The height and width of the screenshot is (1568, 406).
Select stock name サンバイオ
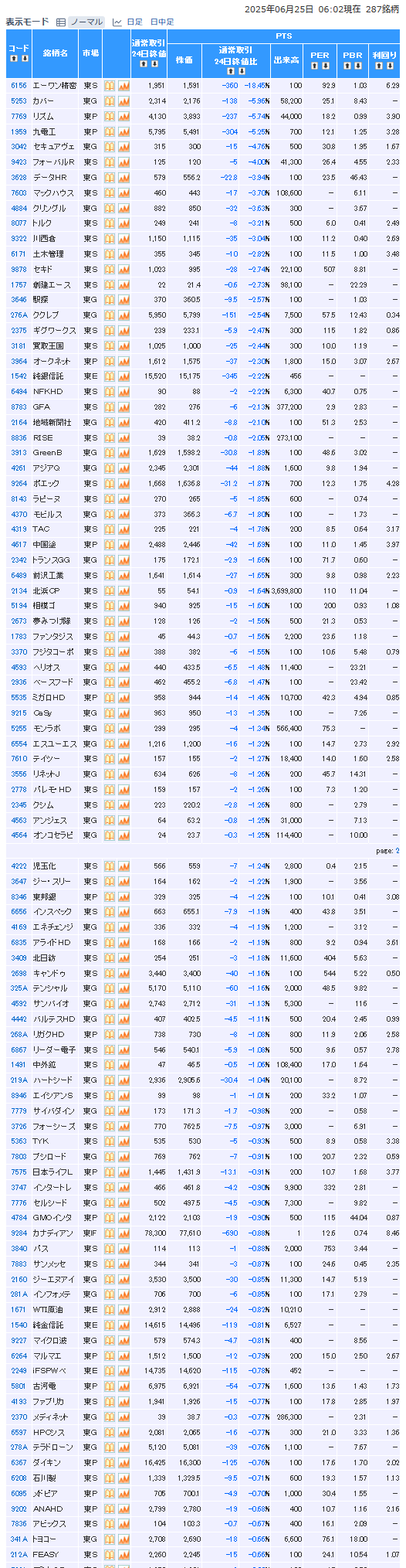(51, 1004)
